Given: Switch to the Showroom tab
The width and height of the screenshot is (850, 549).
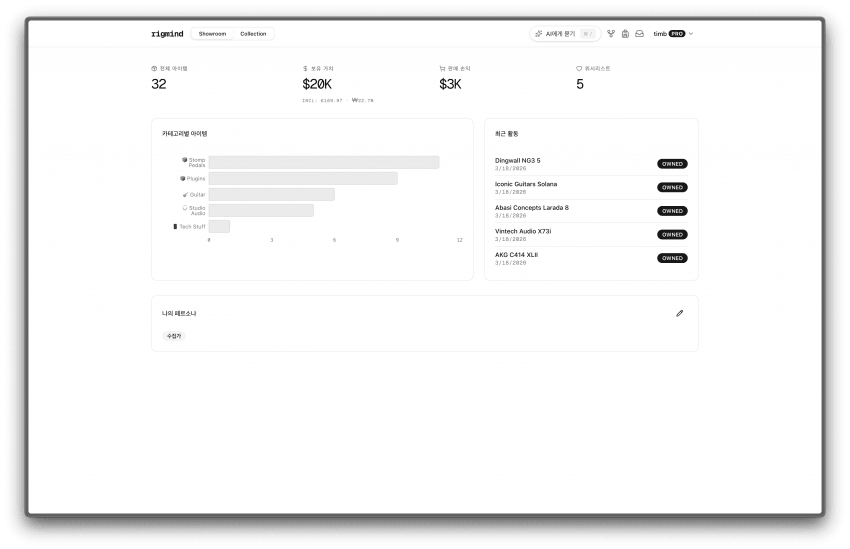Looking at the screenshot, I should 212,34.
